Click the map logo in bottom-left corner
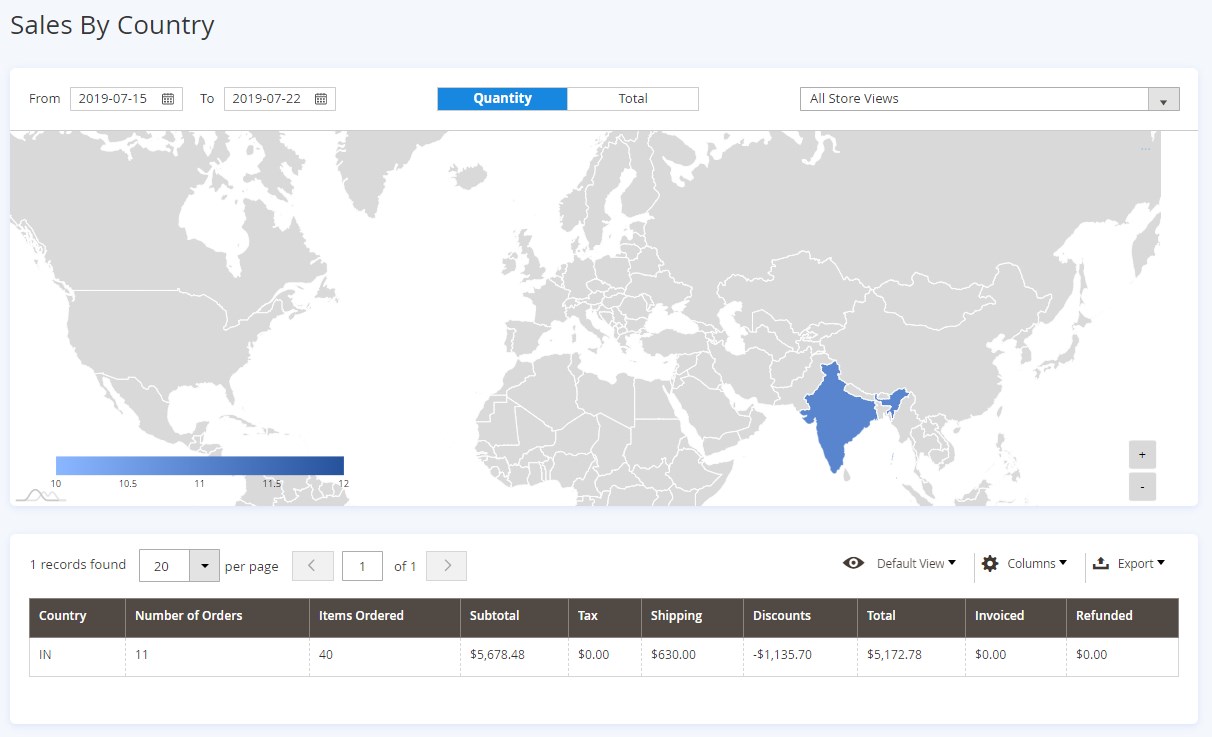The image size is (1212, 737). click(40, 494)
